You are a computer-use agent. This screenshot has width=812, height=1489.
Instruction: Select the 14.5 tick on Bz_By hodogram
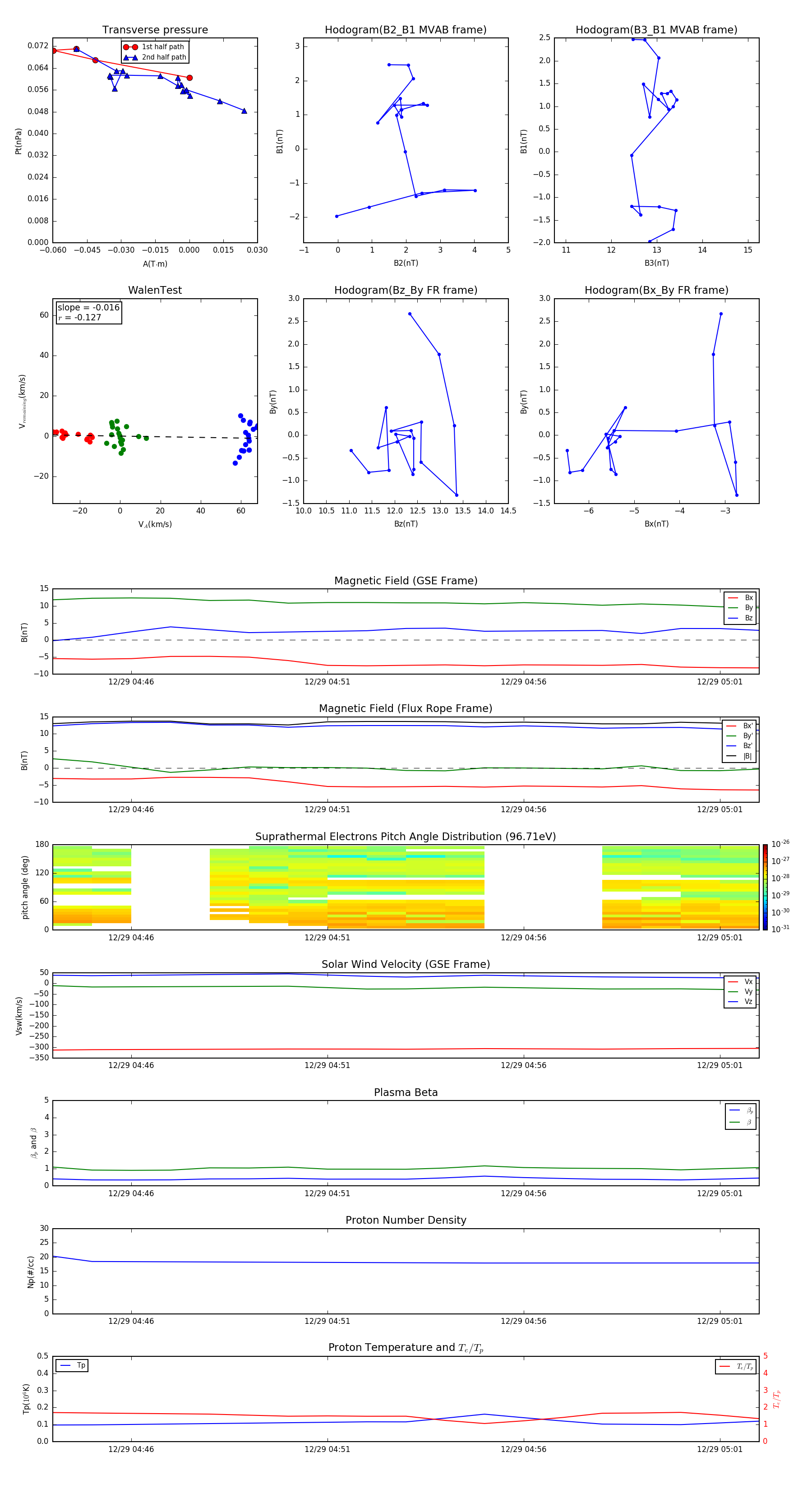coord(508,511)
